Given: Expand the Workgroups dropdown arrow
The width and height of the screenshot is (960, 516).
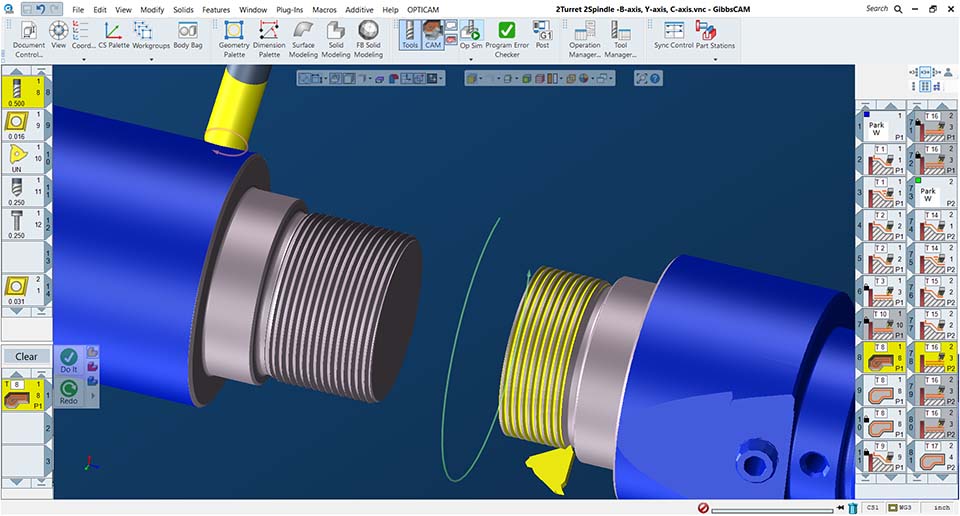Looking at the screenshot, I should coord(151,59).
